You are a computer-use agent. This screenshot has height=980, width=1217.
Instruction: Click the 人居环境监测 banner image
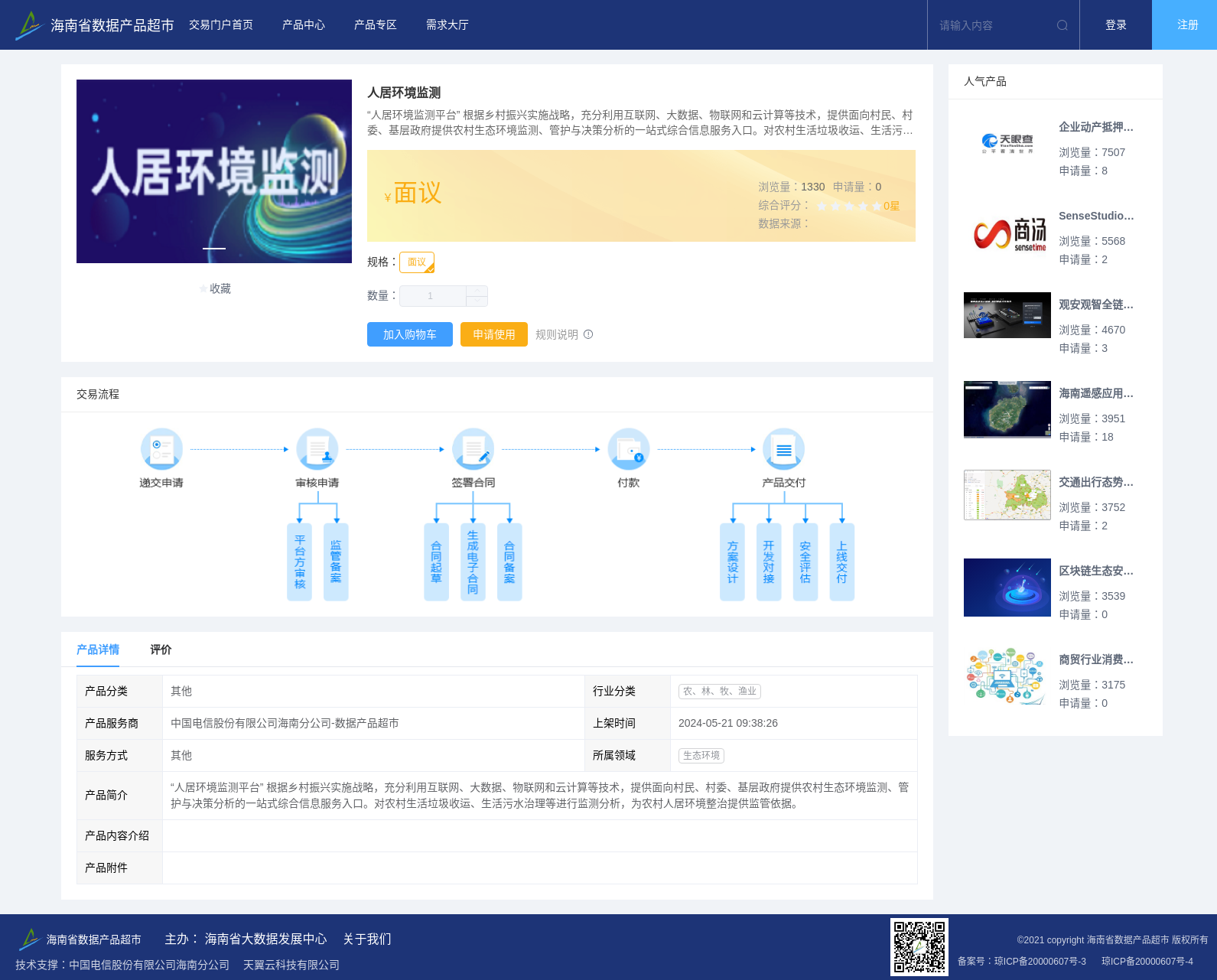click(214, 171)
